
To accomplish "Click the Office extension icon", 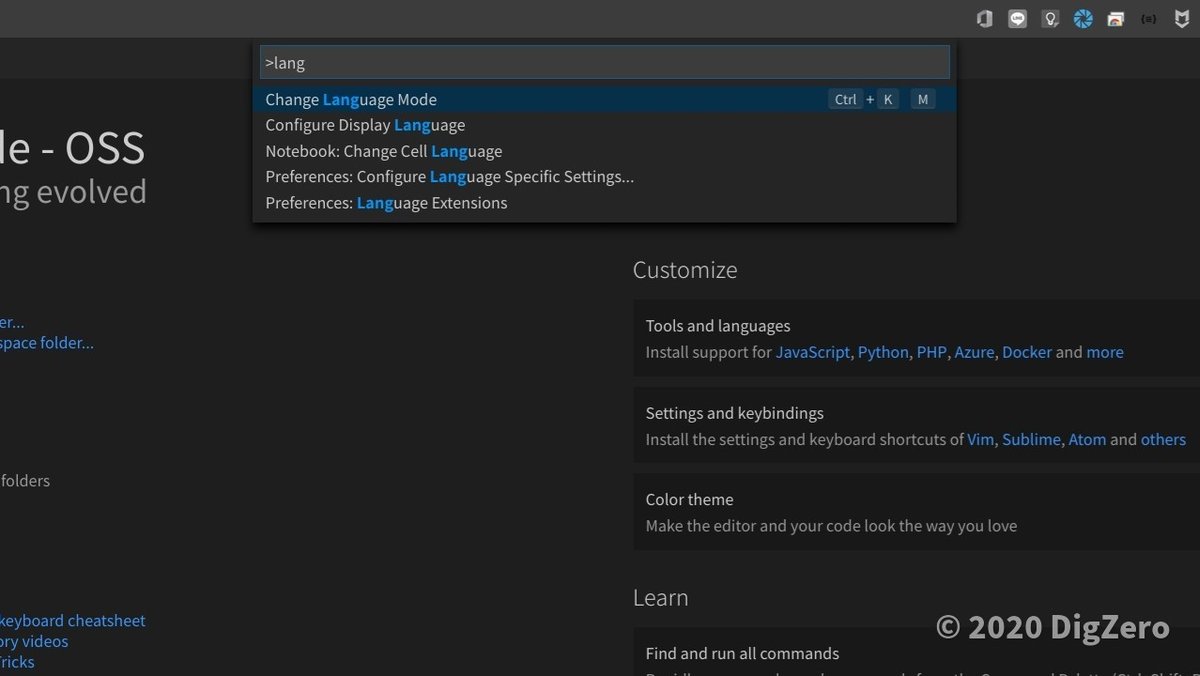I will coord(985,18).
